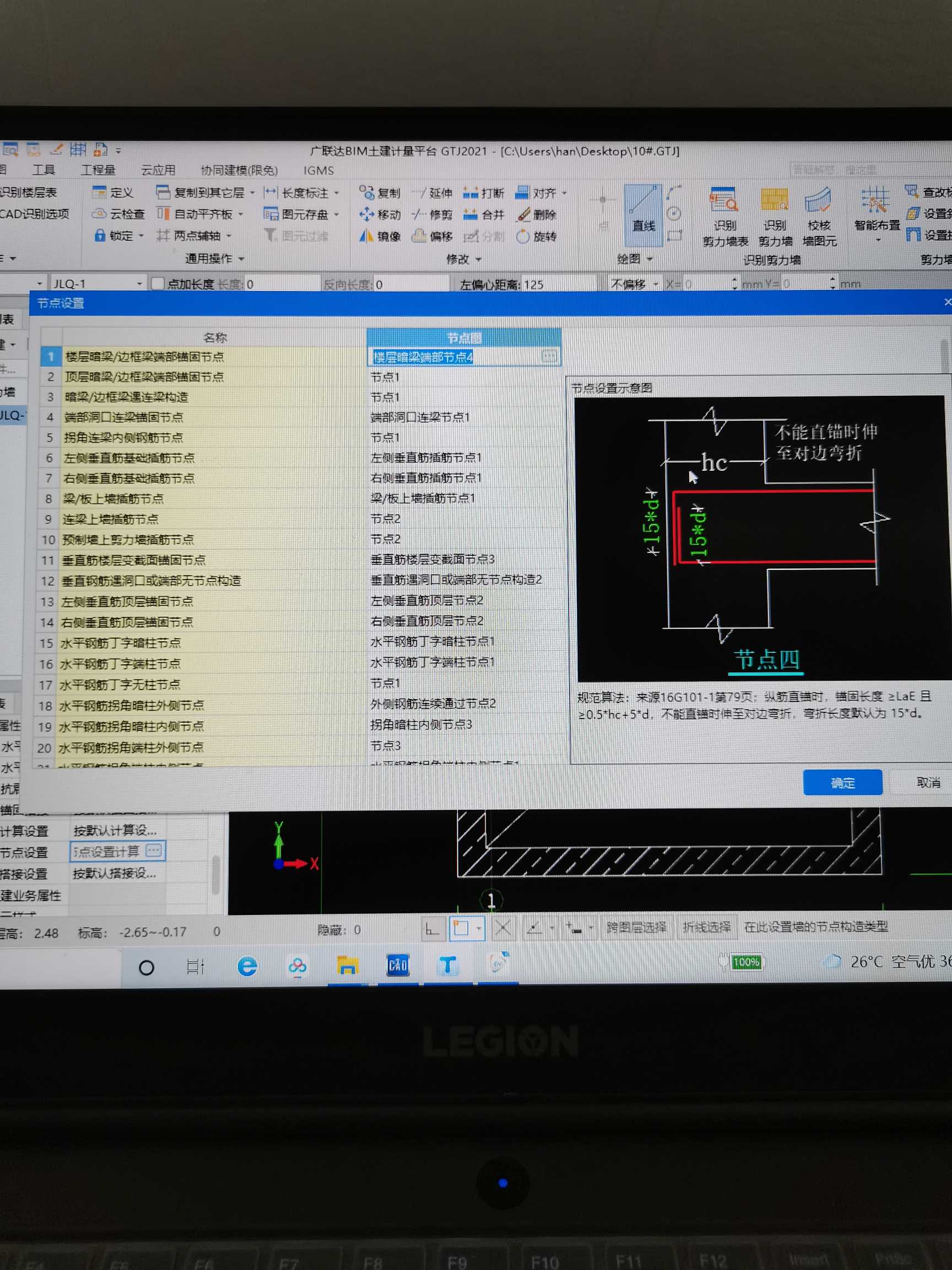Open the IGMS menu tab
This screenshot has width=952, height=1270.
point(318,170)
